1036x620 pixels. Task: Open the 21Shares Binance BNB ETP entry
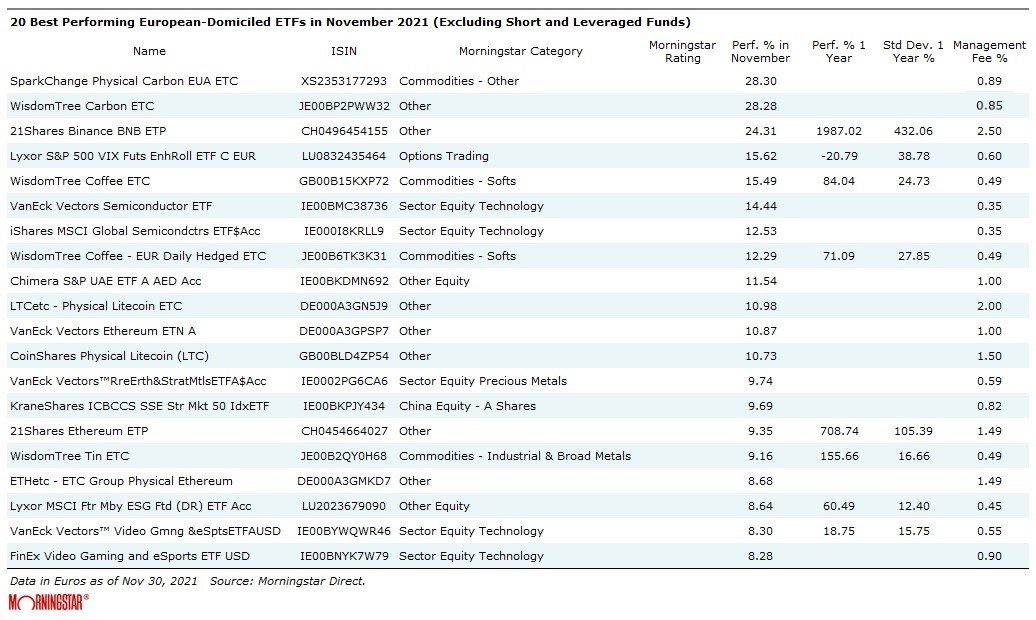[87, 131]
